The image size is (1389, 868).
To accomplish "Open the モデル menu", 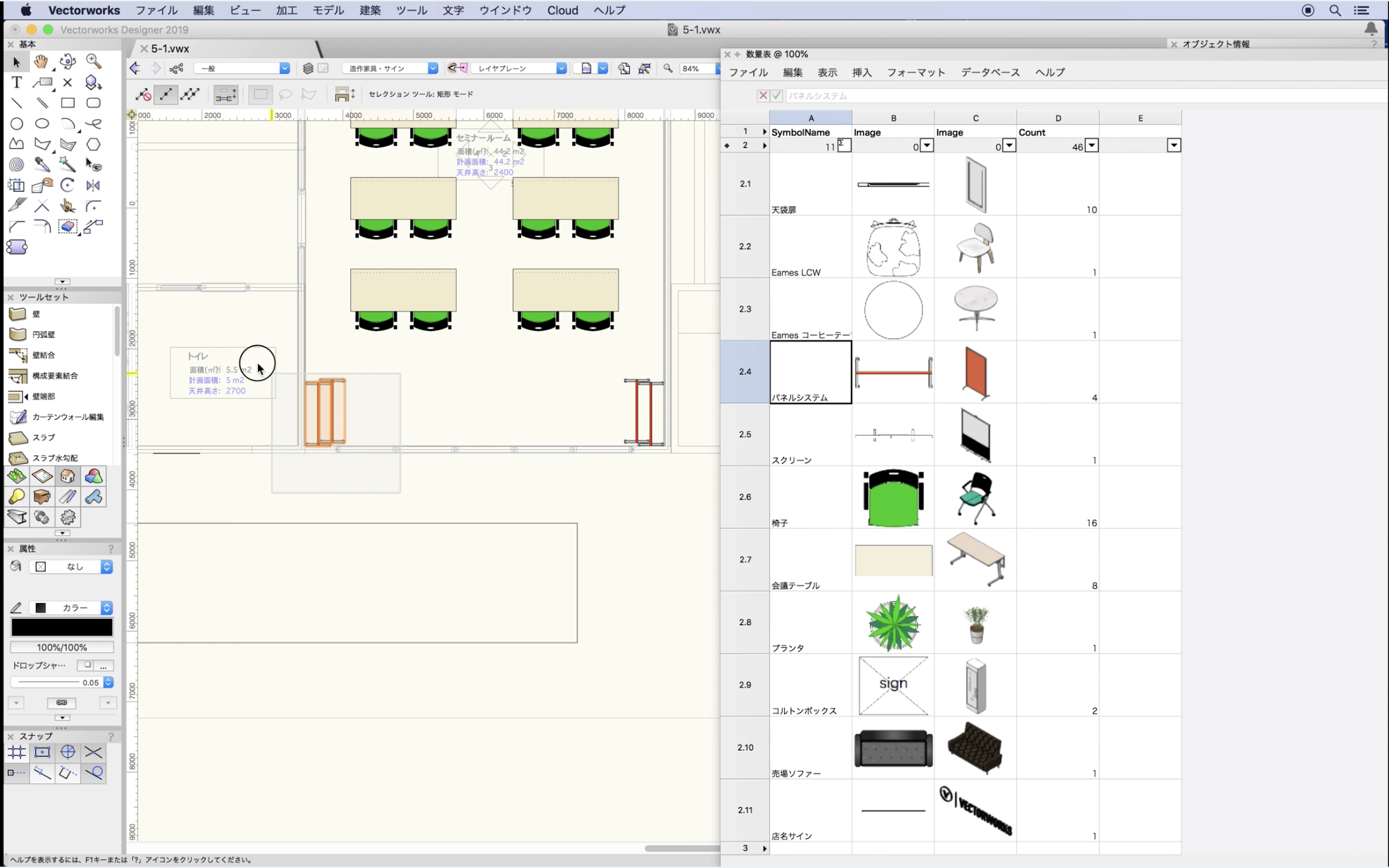I will [328, 10].
